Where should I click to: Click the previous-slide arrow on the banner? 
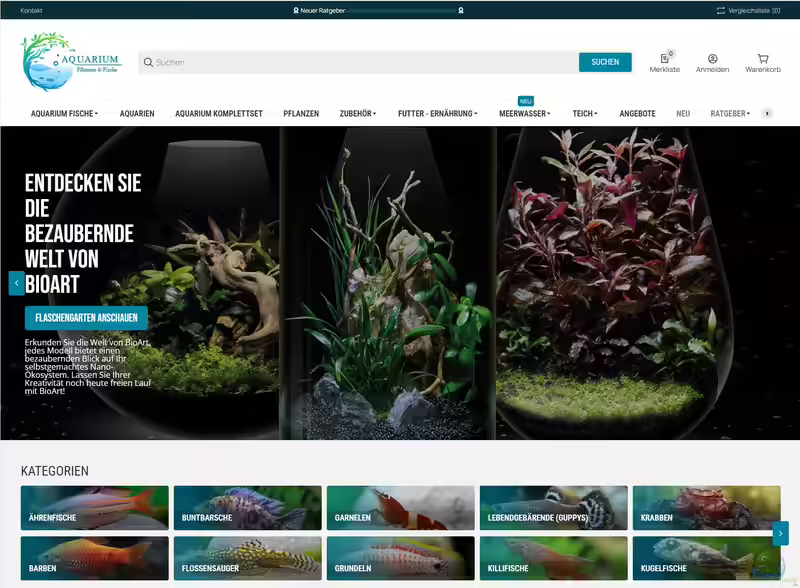pyautogui.click(x=15, y=283)
